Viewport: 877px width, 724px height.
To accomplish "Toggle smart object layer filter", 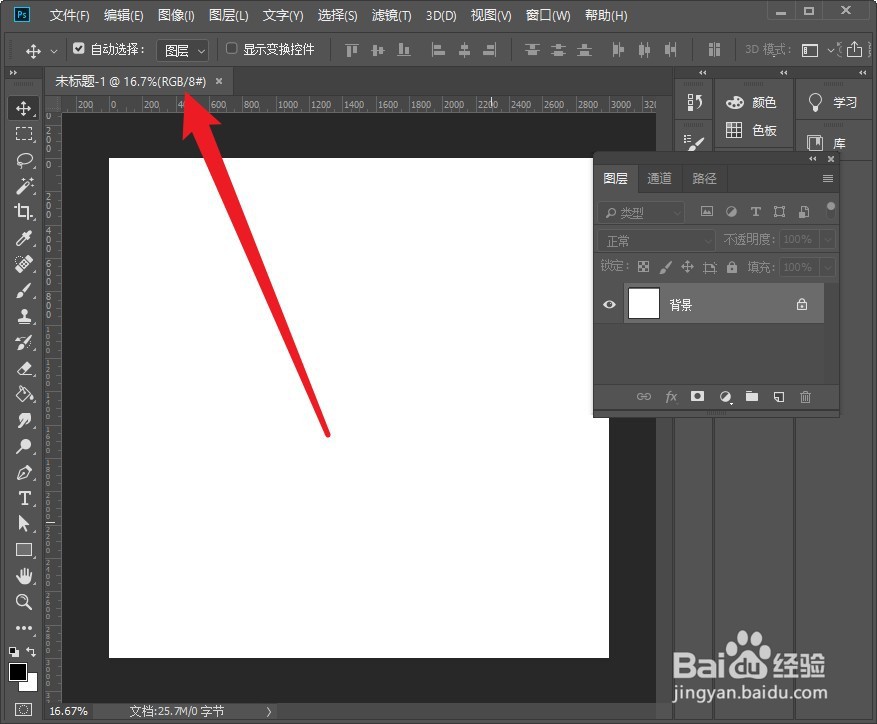I will (x=804, y=211).
